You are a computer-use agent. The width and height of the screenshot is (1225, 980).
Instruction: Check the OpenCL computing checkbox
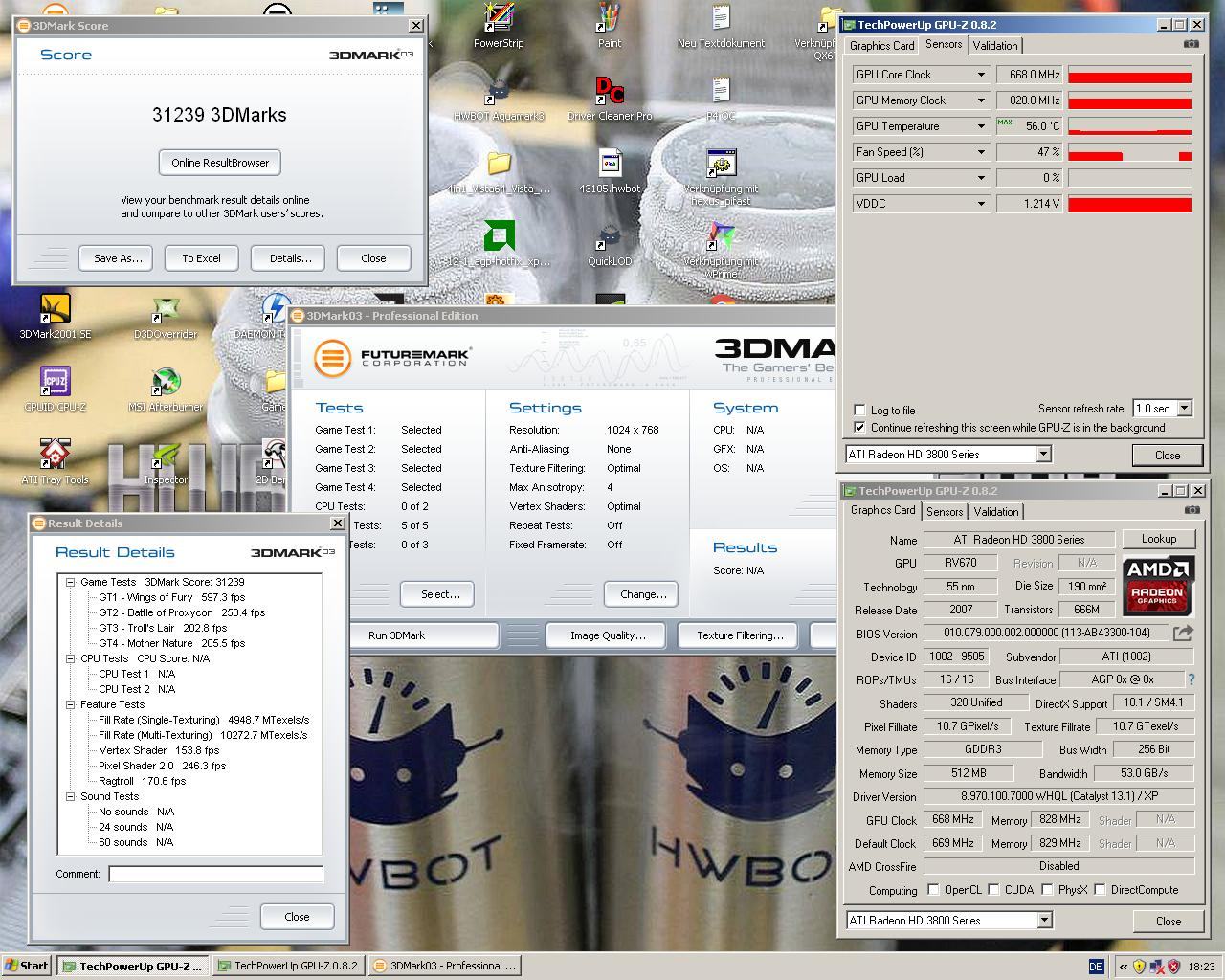[x=933, y=890]
